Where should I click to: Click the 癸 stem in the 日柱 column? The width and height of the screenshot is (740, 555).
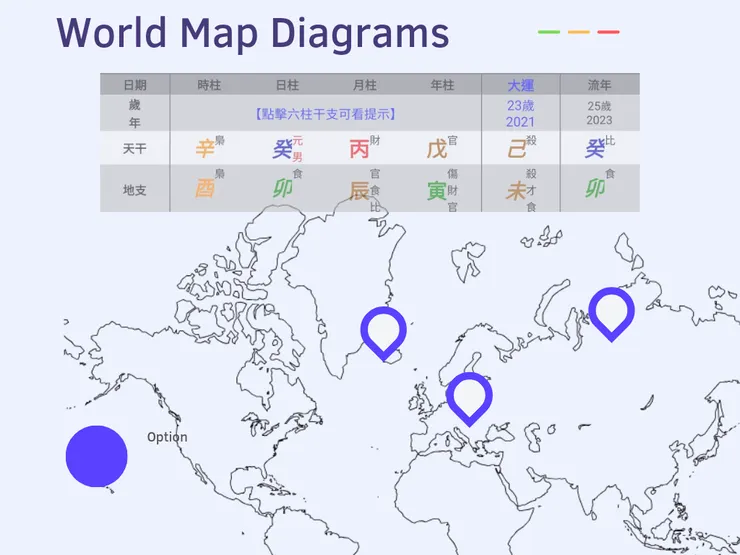click(282, 149)
